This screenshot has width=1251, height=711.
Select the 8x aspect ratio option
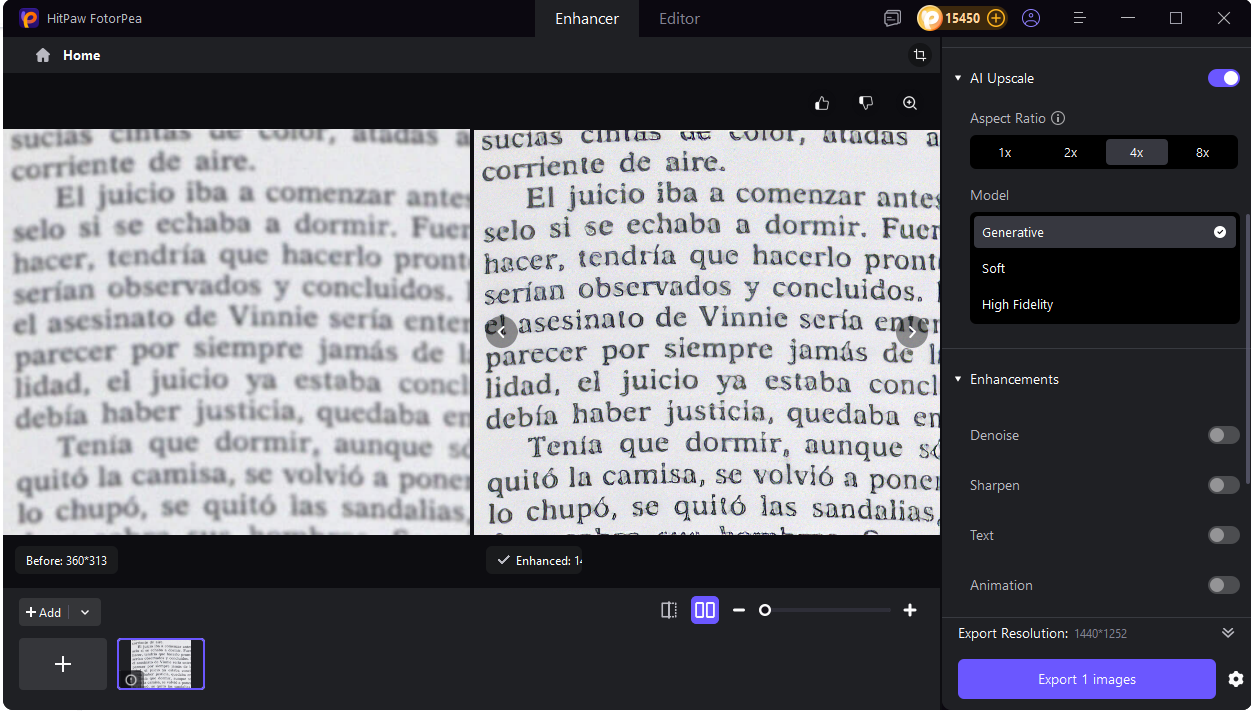[1202, 152]
